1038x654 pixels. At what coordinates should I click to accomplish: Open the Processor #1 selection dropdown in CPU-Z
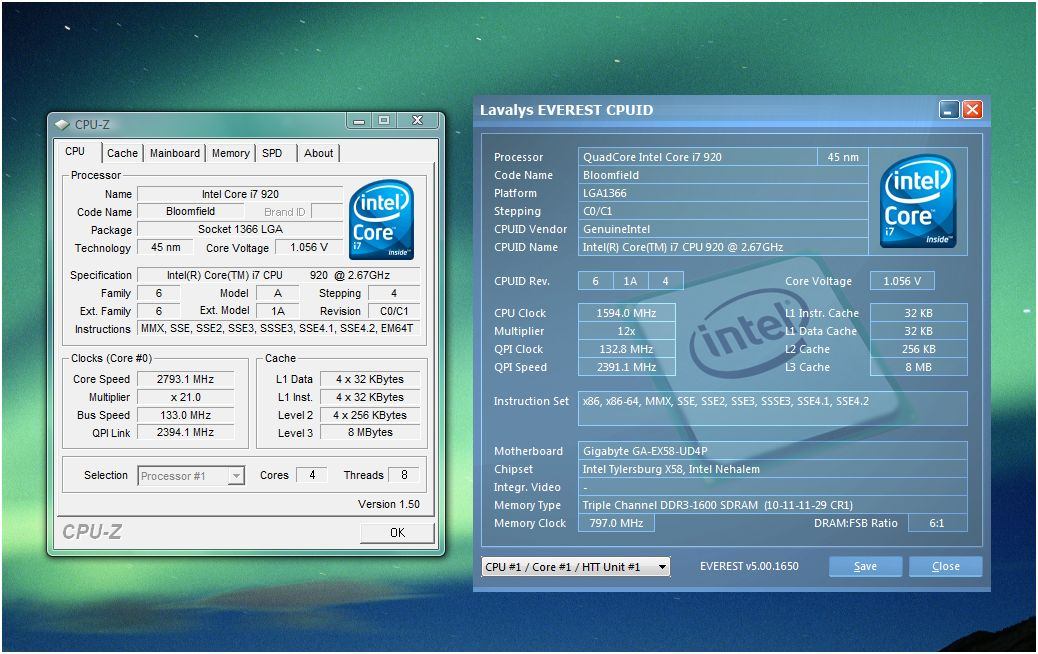pos(236,475)
